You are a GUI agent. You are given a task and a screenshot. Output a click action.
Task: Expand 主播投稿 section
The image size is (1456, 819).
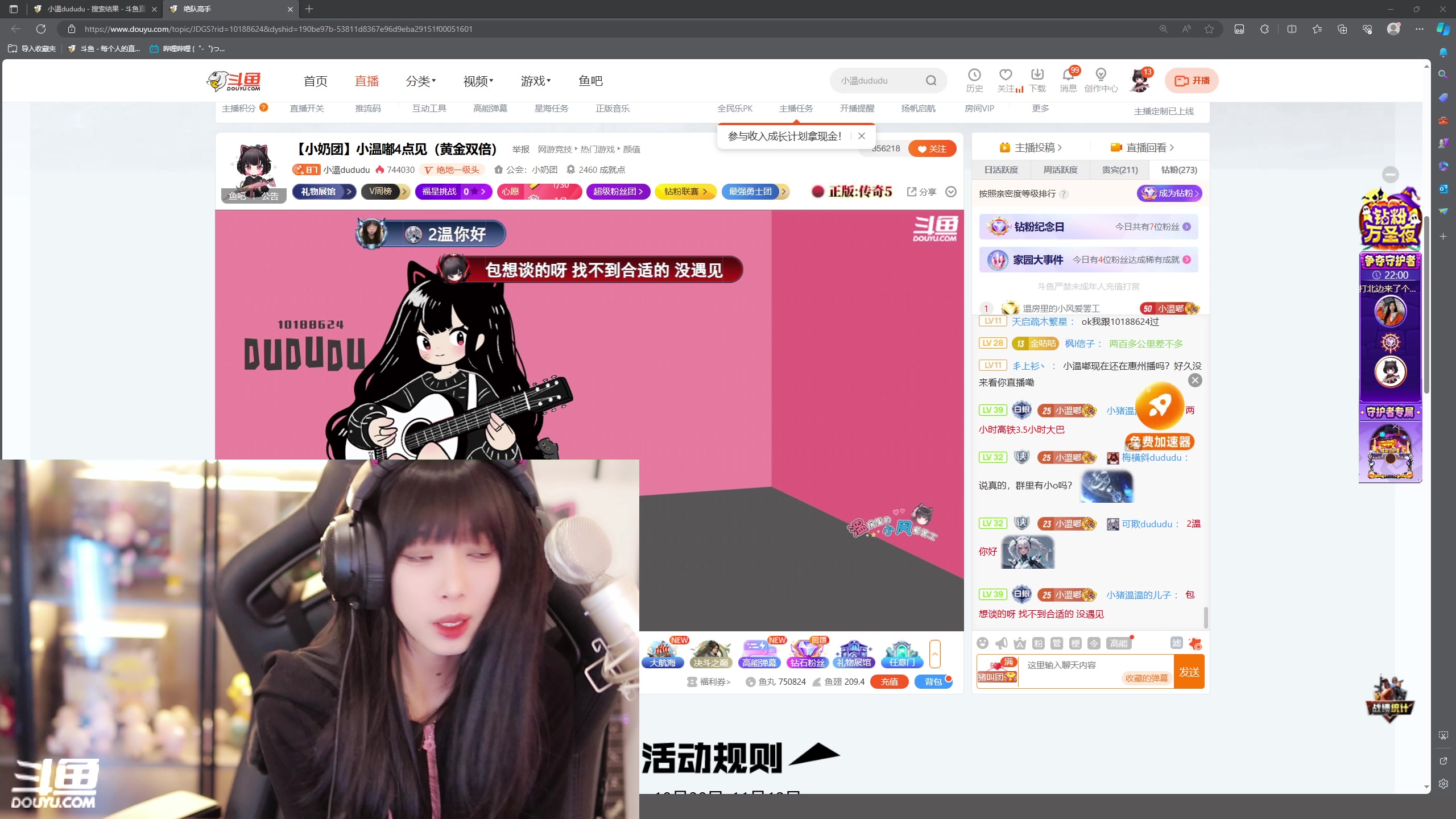click(1031, 147)
